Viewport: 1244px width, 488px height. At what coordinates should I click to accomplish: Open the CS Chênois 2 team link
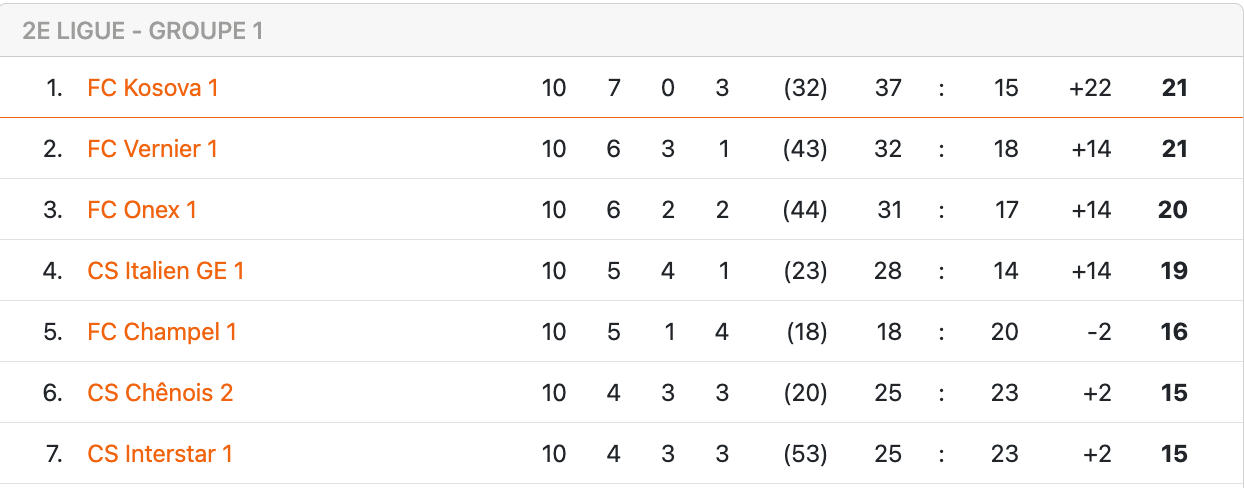(160, 393)
